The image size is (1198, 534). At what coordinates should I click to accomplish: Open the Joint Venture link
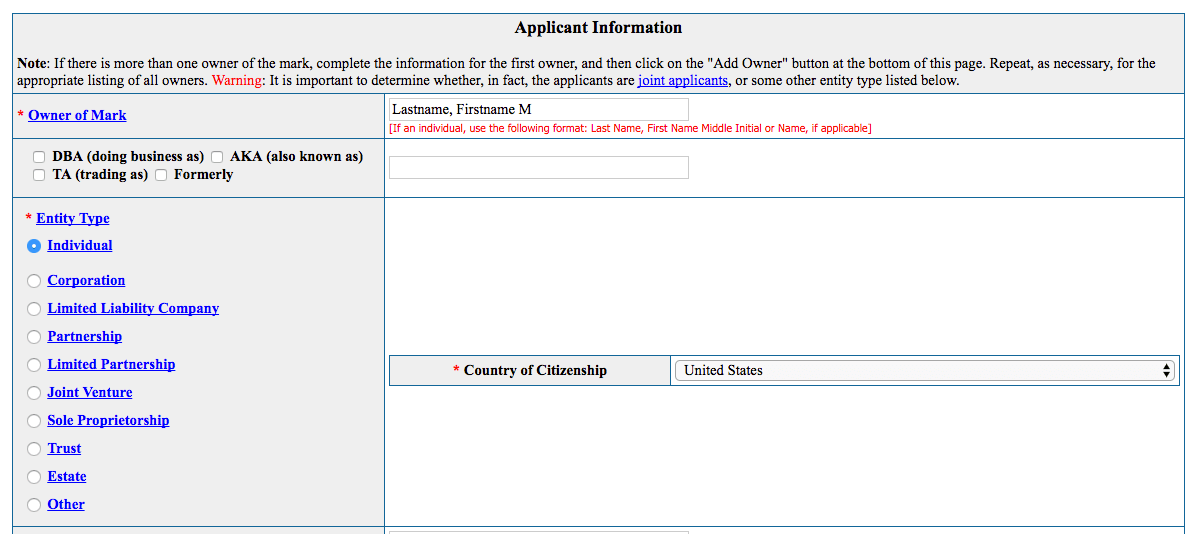(89, 392)
